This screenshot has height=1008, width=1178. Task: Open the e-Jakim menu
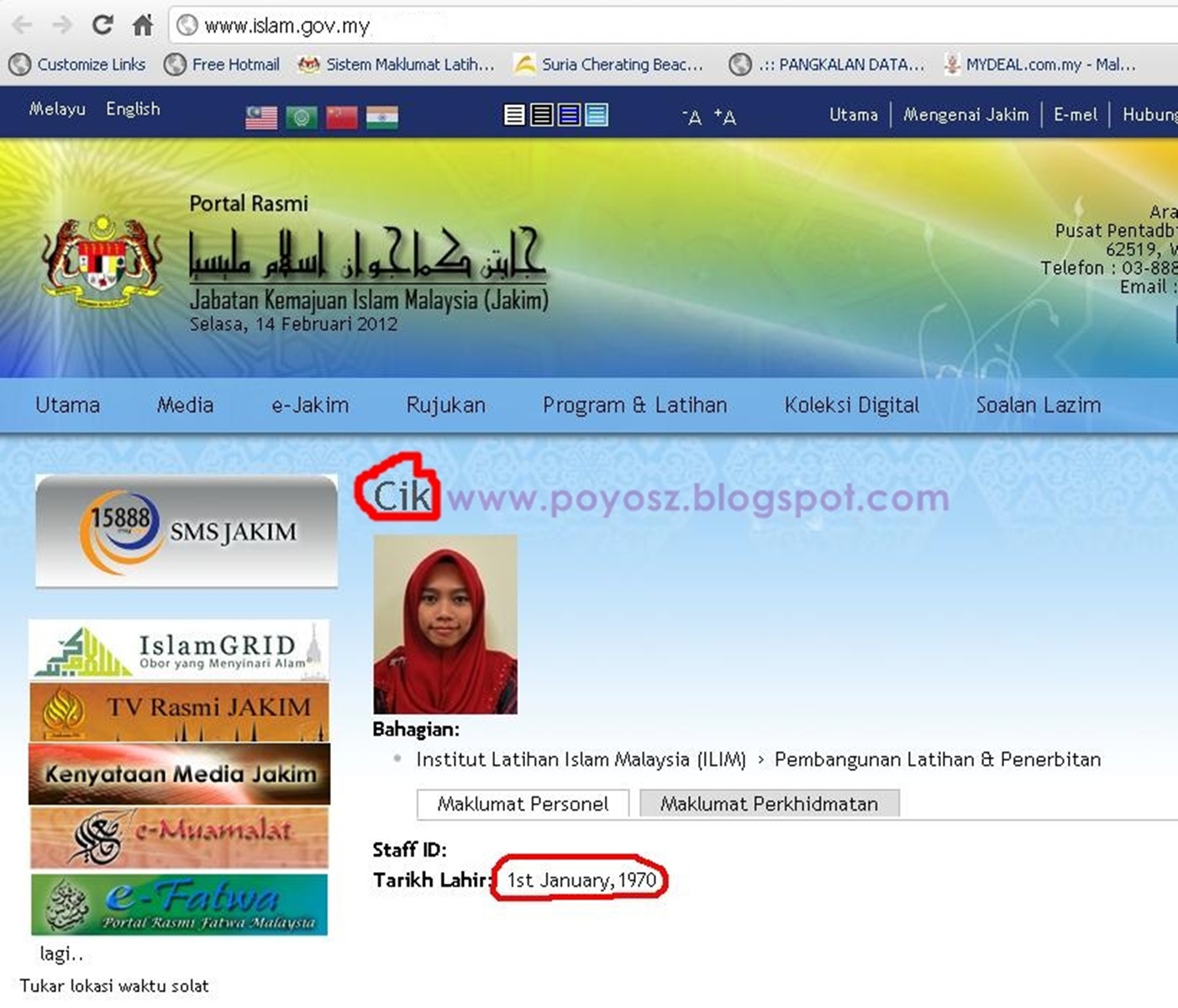[x=310, y=406]
